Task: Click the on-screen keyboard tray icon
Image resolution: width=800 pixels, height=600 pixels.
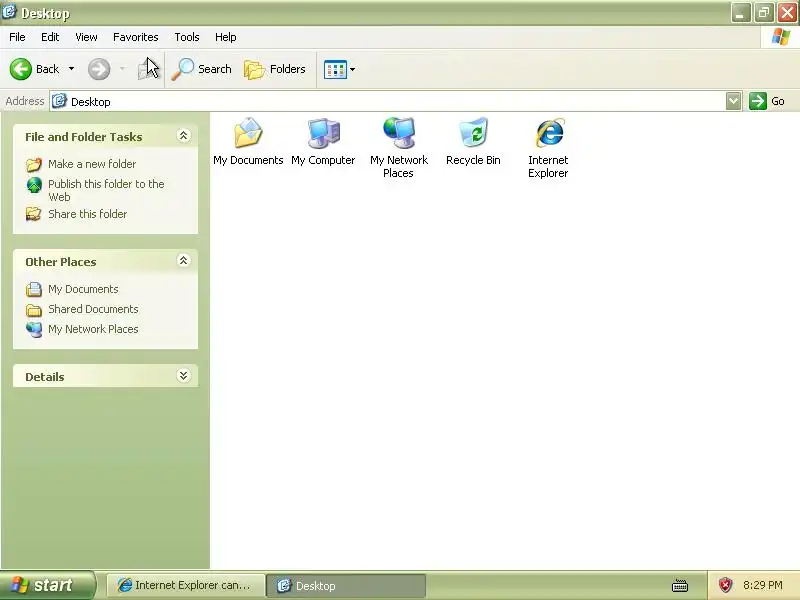Action: (680, 585)
